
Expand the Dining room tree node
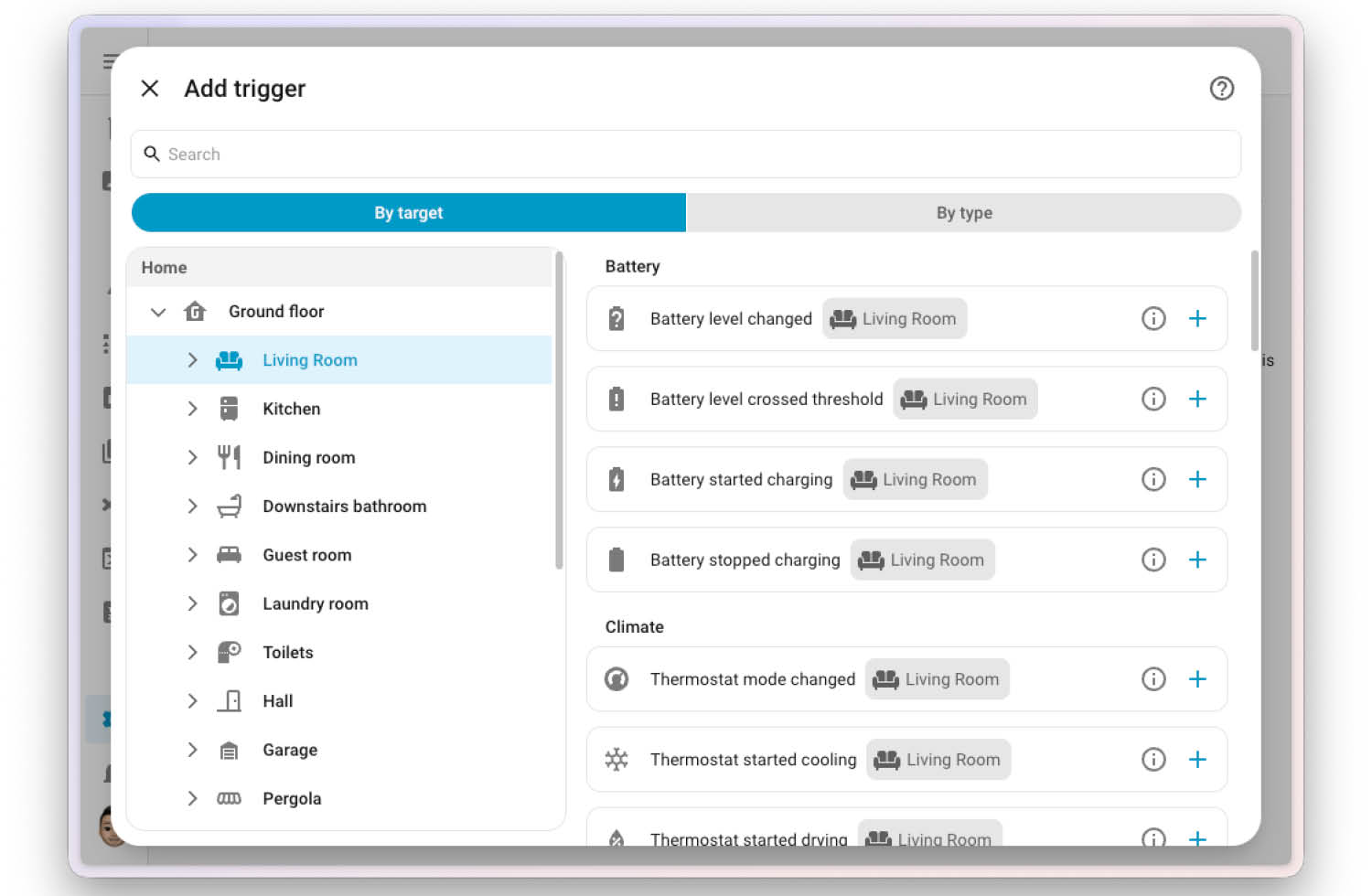[192, 457]
